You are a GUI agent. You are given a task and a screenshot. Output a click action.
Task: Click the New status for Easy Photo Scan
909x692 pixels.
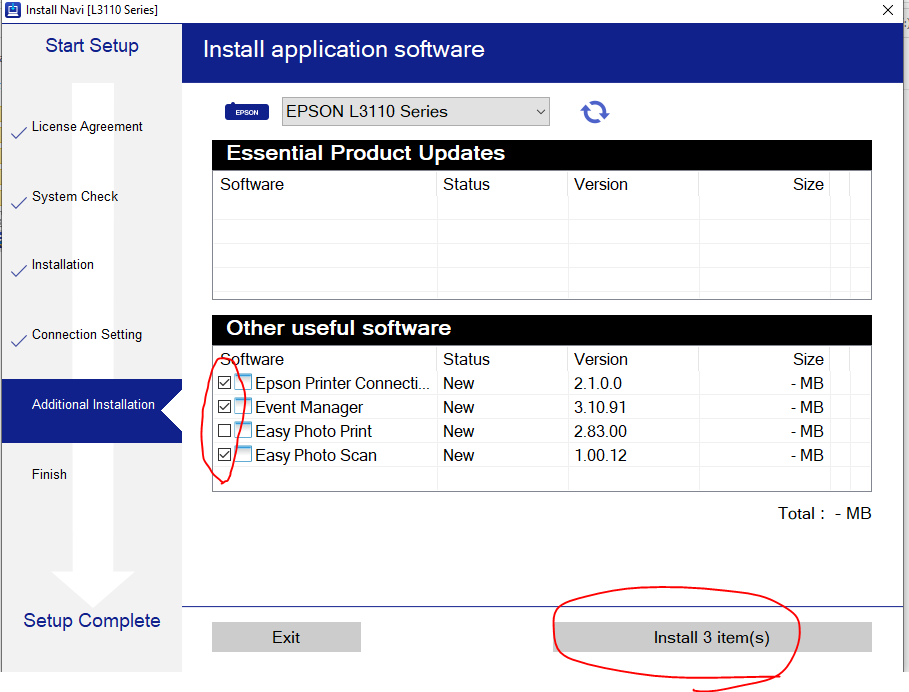pos(459,456)
